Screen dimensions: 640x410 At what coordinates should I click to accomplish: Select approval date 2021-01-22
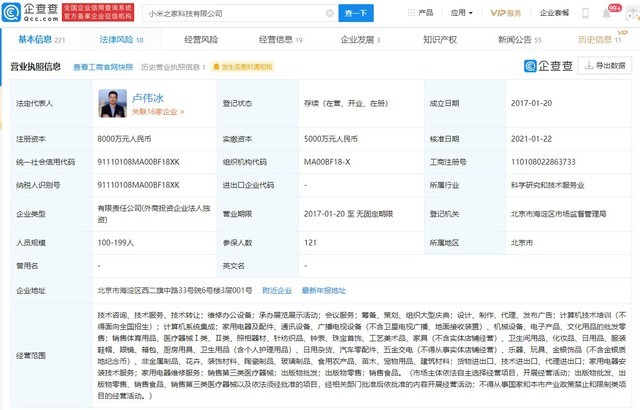tap(531, 139)
